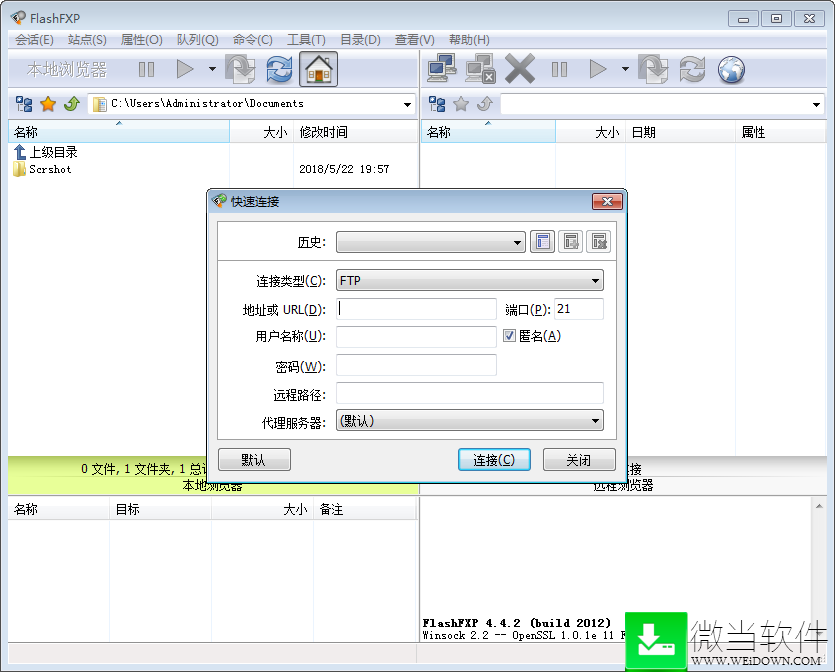Open the 代理服务器 (默认) dropdown
Screen dimensions: 835x672
pos(470,421)
